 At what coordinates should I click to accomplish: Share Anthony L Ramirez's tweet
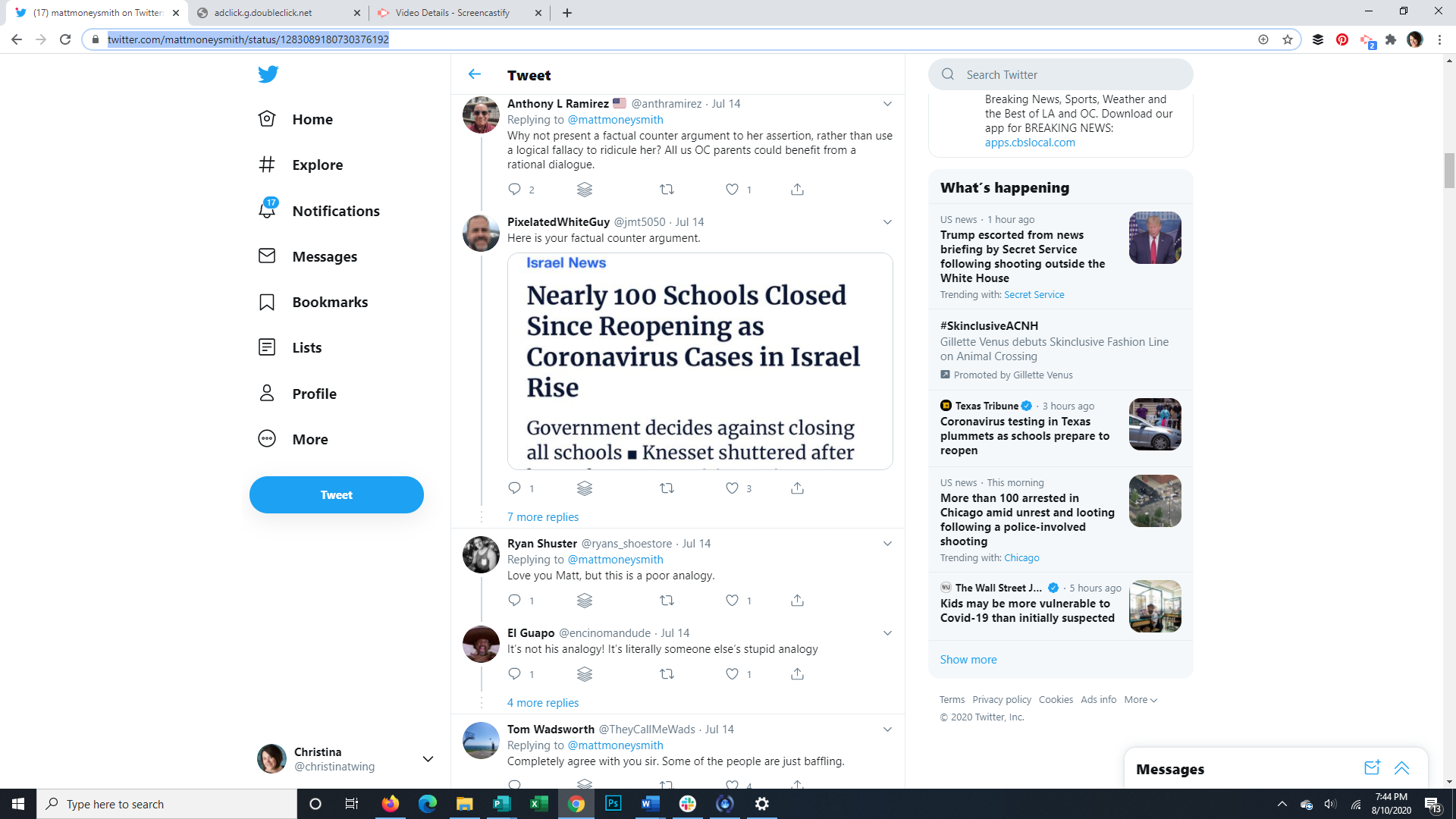797,190
